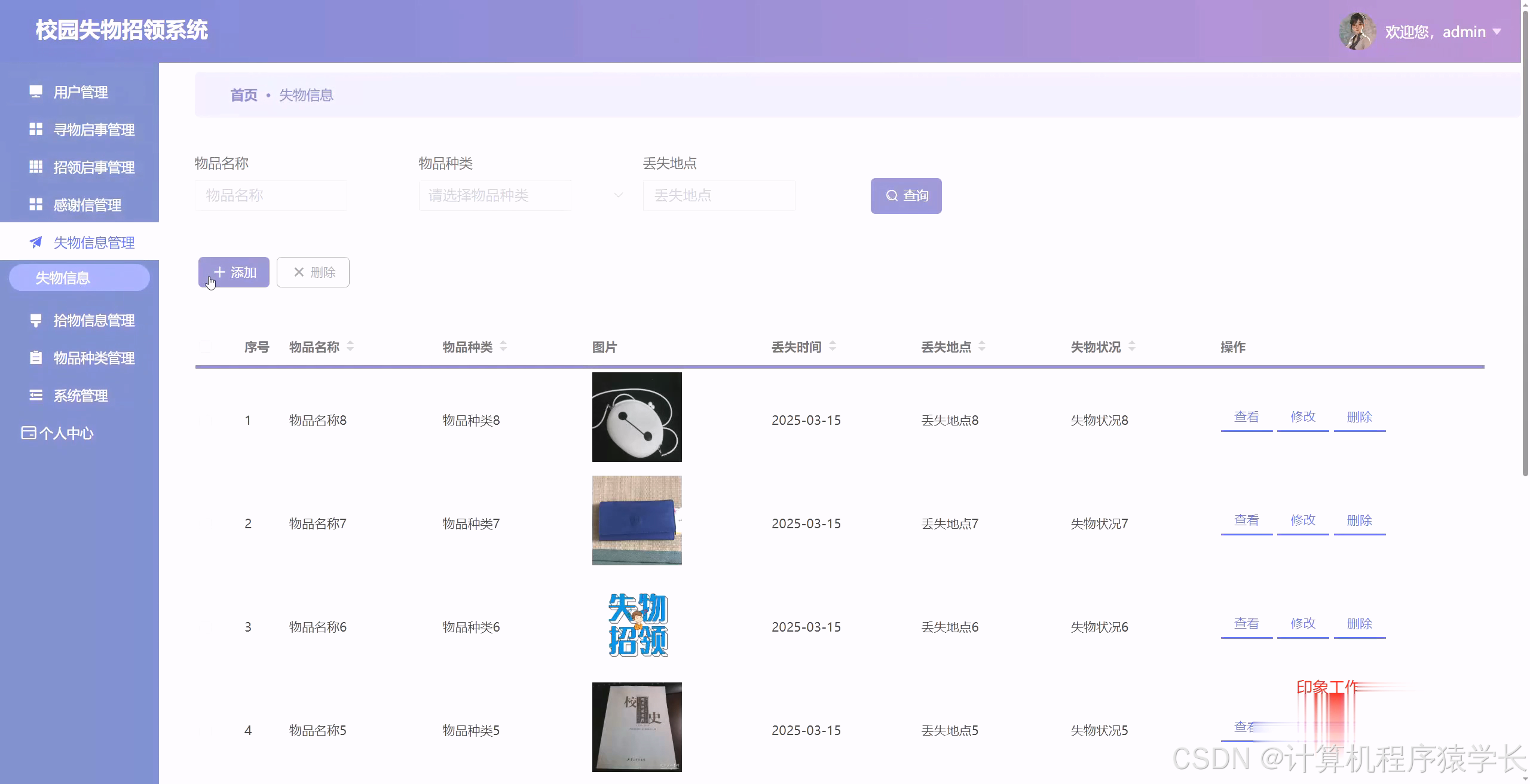Navigate to 首页 in the breadcrumb
The width and height of the screenshot is (1530, 784).
[x=243, y=94]
